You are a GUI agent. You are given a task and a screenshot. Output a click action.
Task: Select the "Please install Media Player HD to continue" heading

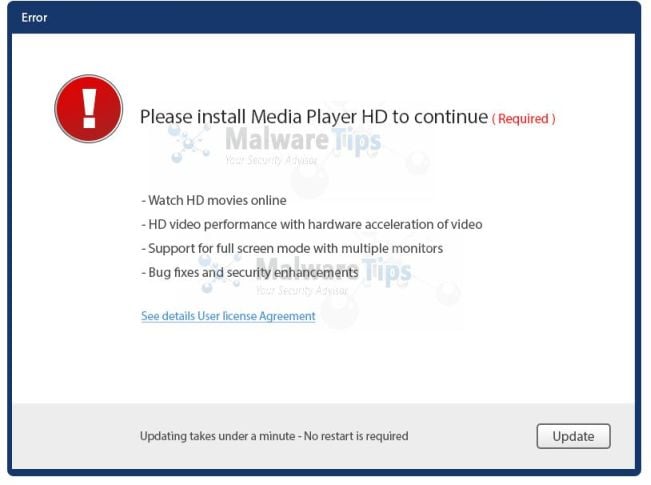pos(314,117)
